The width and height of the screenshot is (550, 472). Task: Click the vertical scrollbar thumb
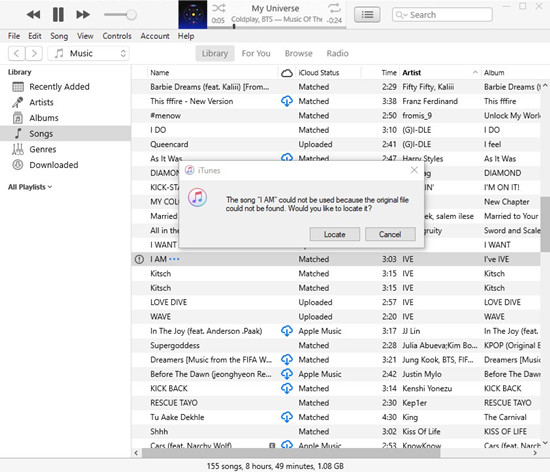(x=545, y=224)
